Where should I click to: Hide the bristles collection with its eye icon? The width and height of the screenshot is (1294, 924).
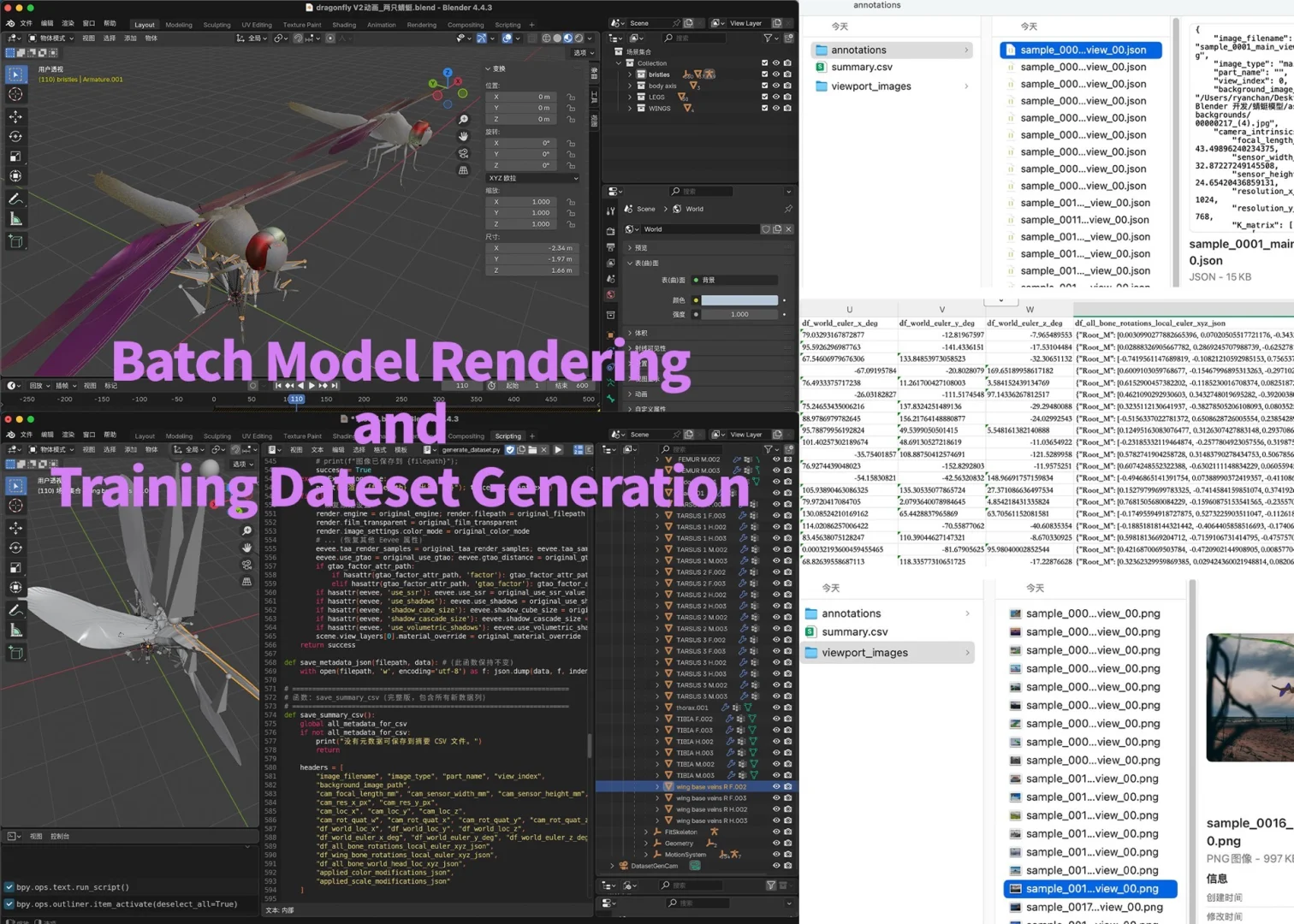776,74
